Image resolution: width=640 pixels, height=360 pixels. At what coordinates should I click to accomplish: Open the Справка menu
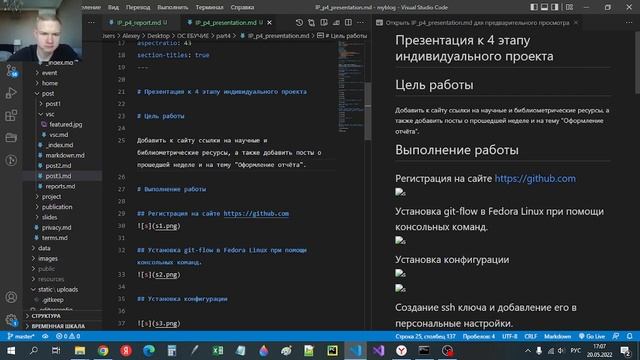coord(242,7)
